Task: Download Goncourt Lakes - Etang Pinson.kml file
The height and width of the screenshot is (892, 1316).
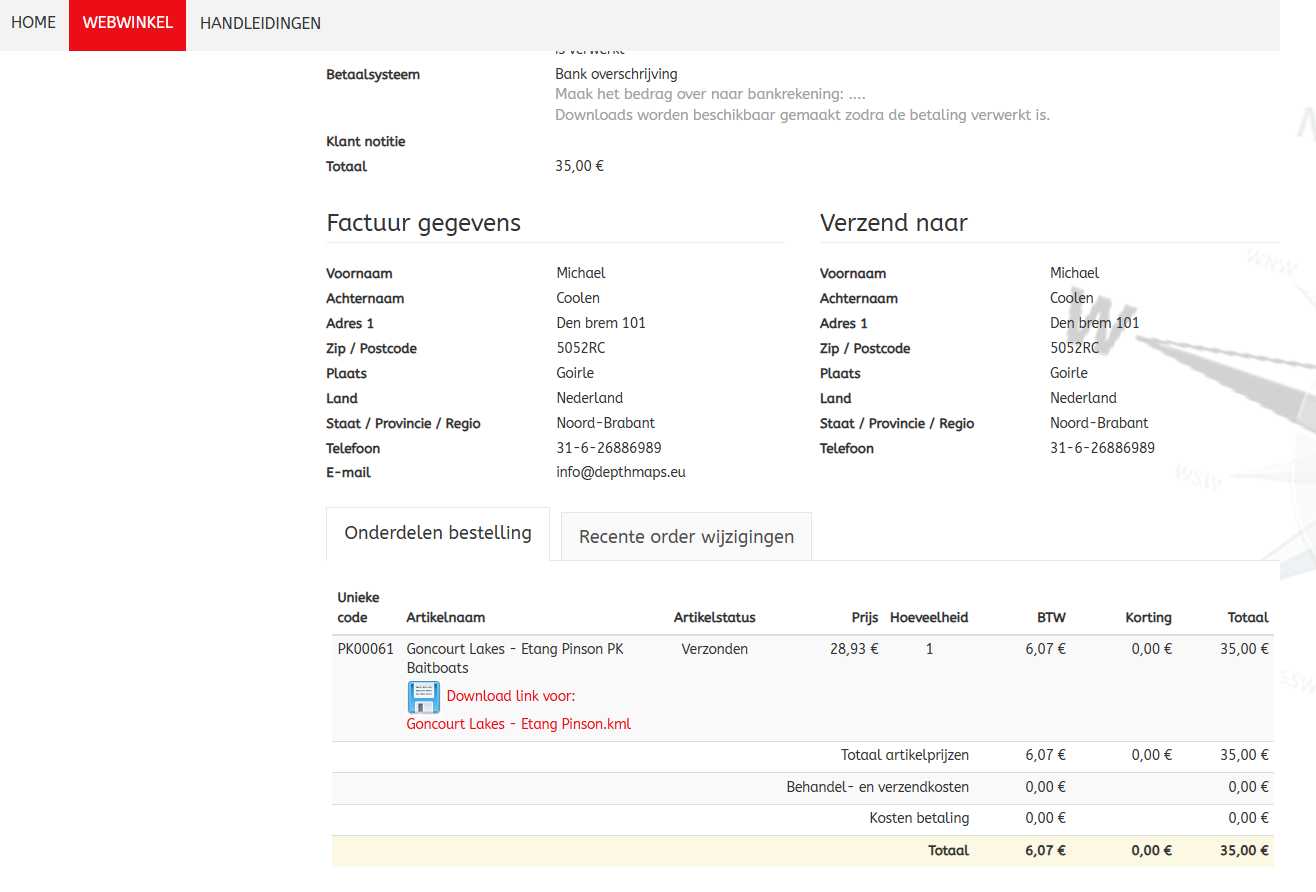Action: click(518, 724)
